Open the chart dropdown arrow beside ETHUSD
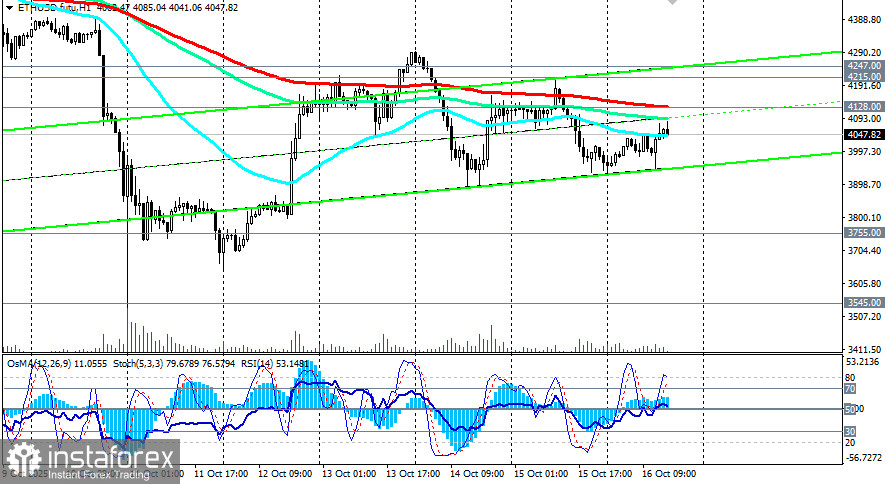Screen dimensions: 886x484 coord(9,8)
